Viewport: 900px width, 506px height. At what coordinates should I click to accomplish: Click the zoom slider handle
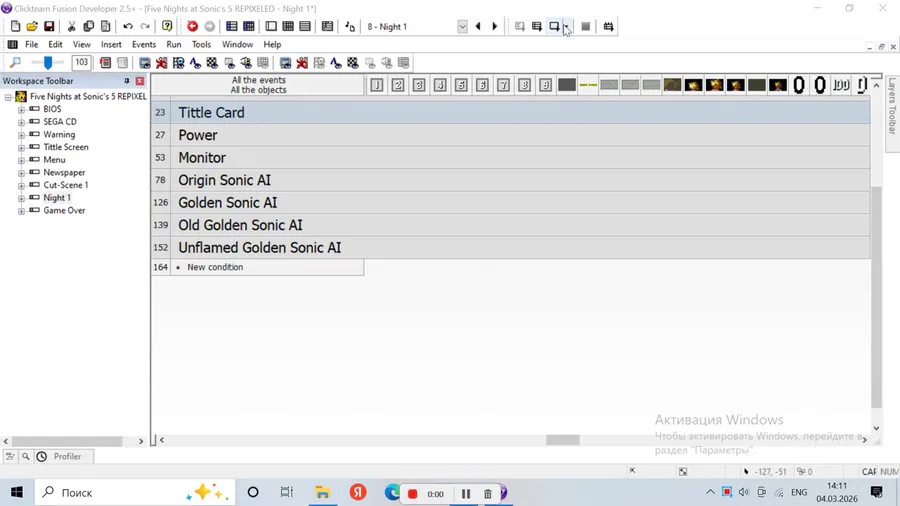[x=48, y=62]
